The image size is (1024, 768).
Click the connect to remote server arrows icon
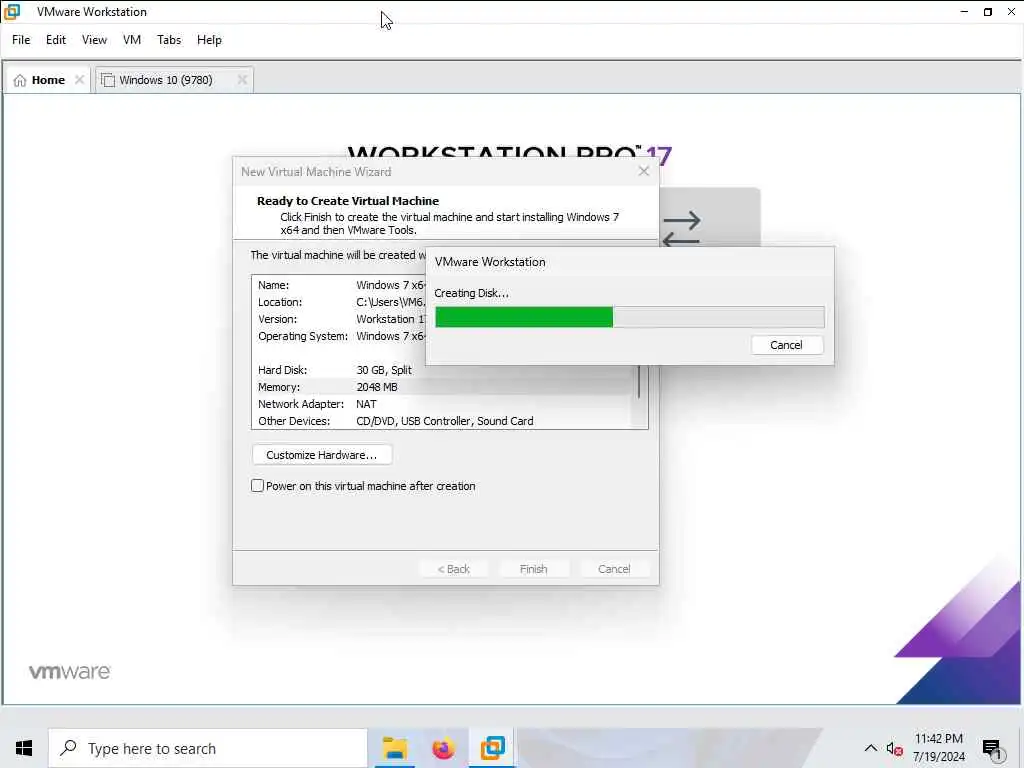pos(682,229)
